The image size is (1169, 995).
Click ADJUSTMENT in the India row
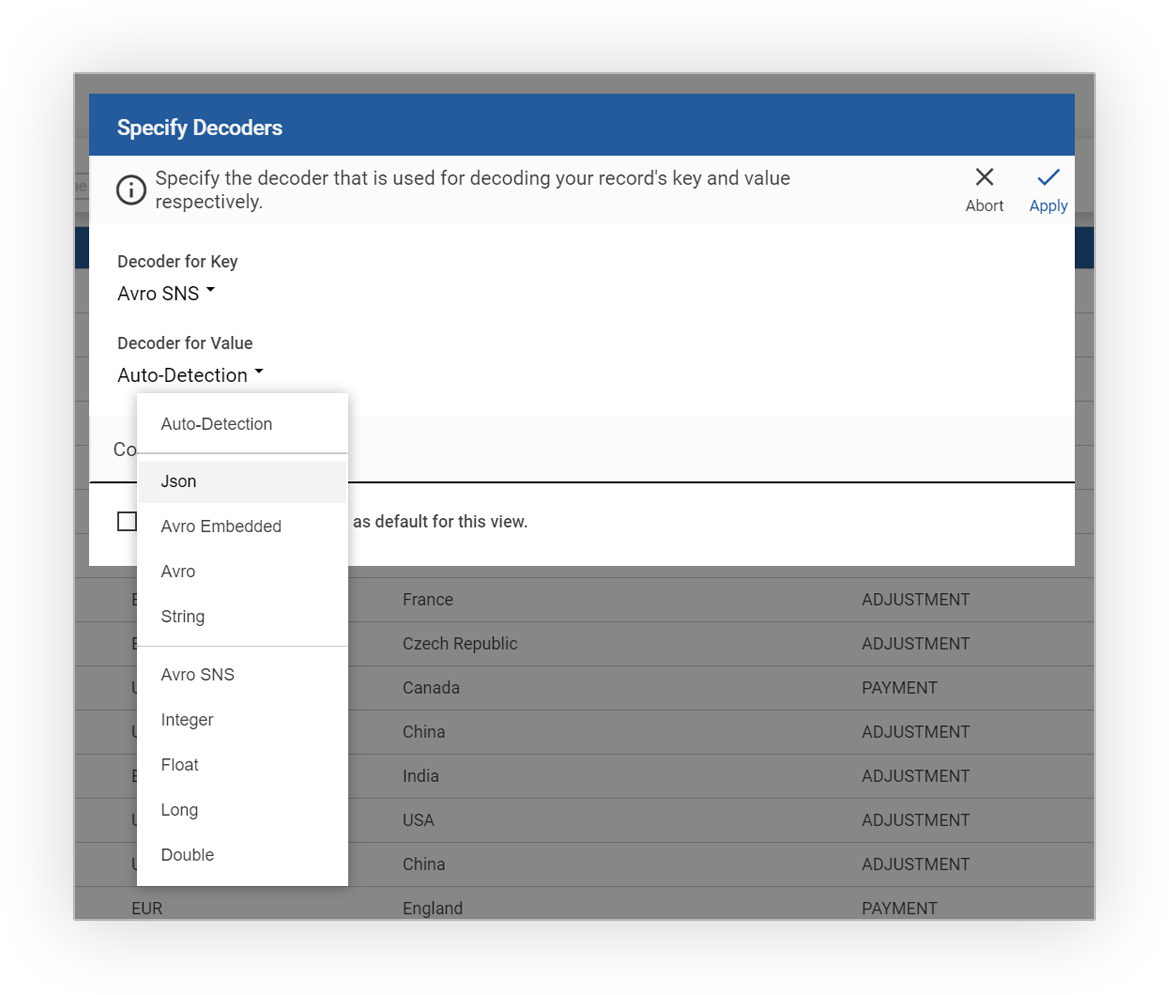[916, 776]
